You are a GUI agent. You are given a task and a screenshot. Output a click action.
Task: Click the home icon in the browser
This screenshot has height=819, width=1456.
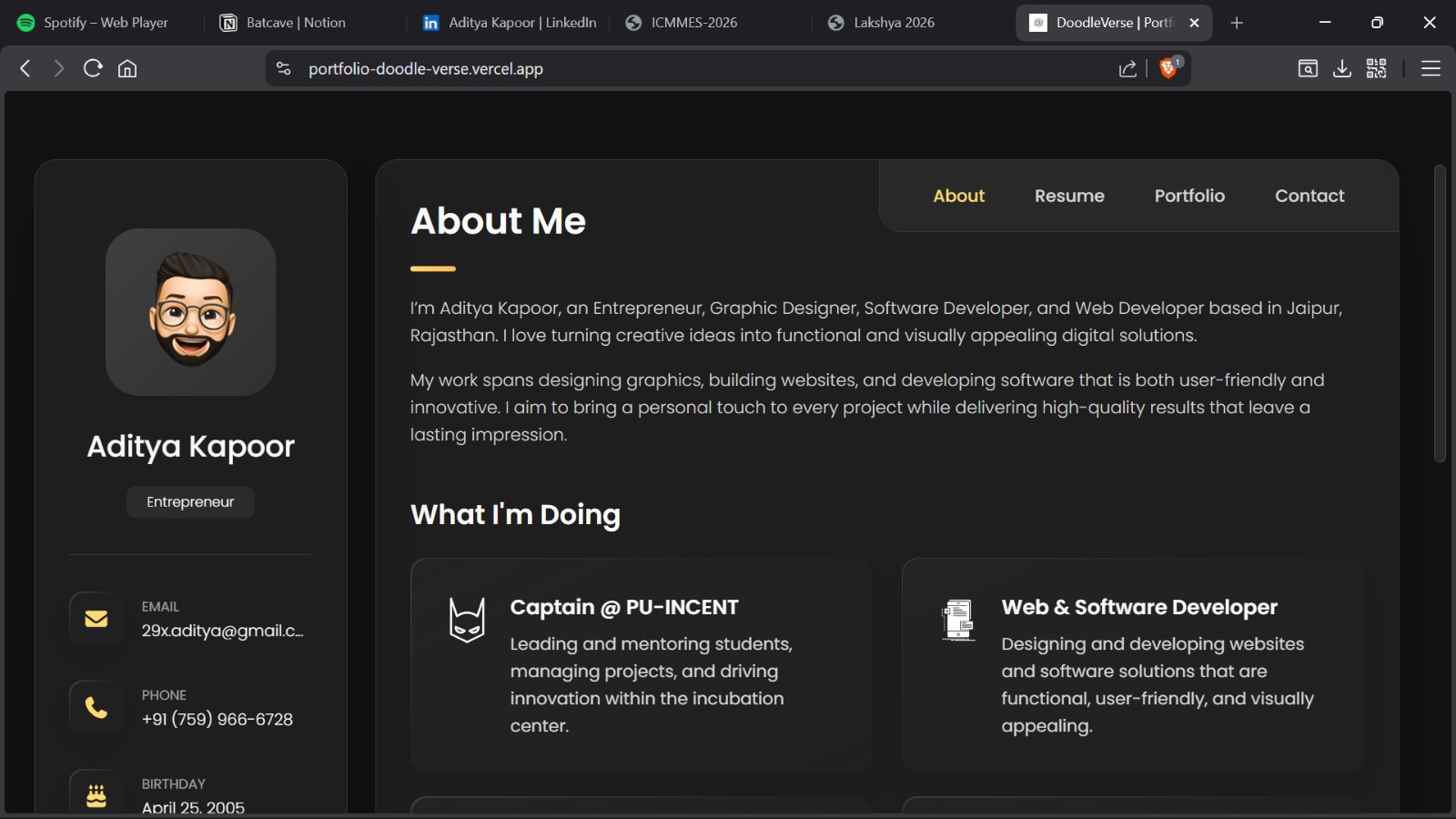(127, 67)
